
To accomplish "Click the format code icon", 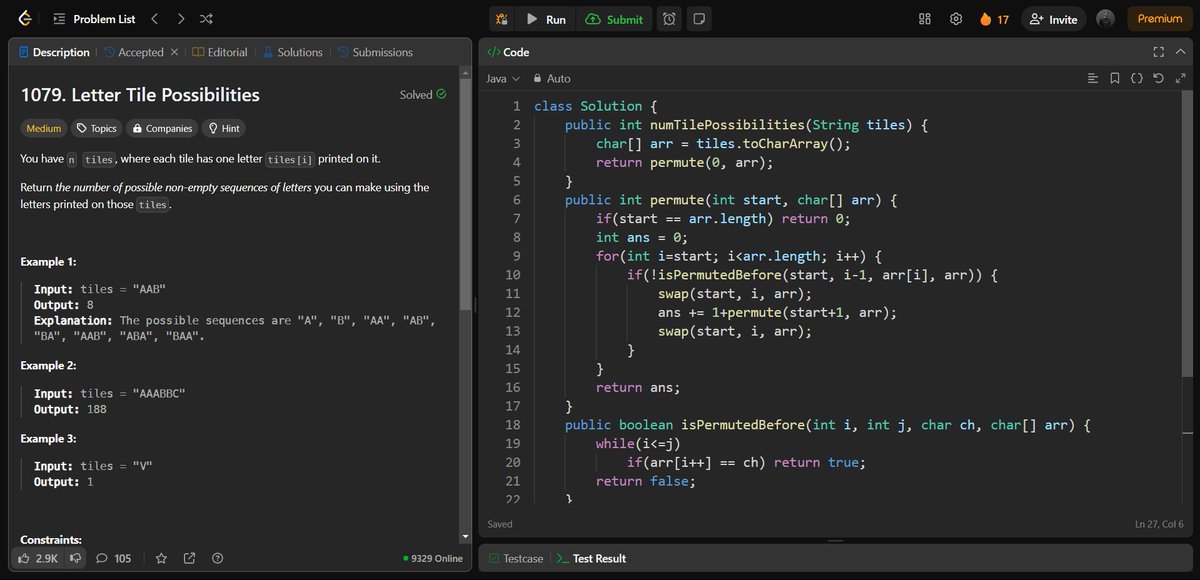I will 1093,78.
